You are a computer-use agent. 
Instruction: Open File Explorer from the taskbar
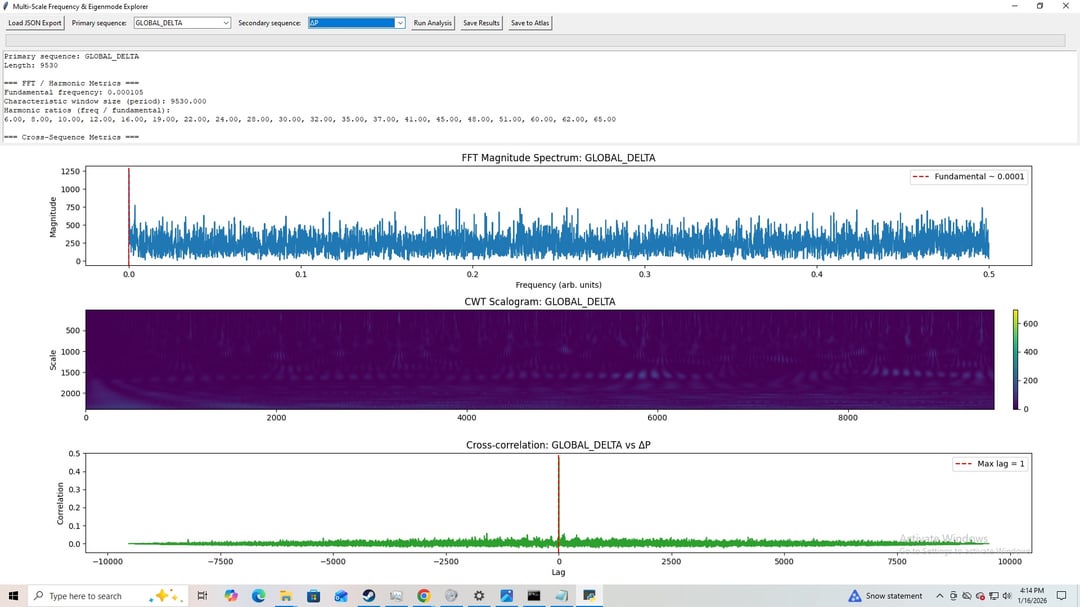point(286,596)
